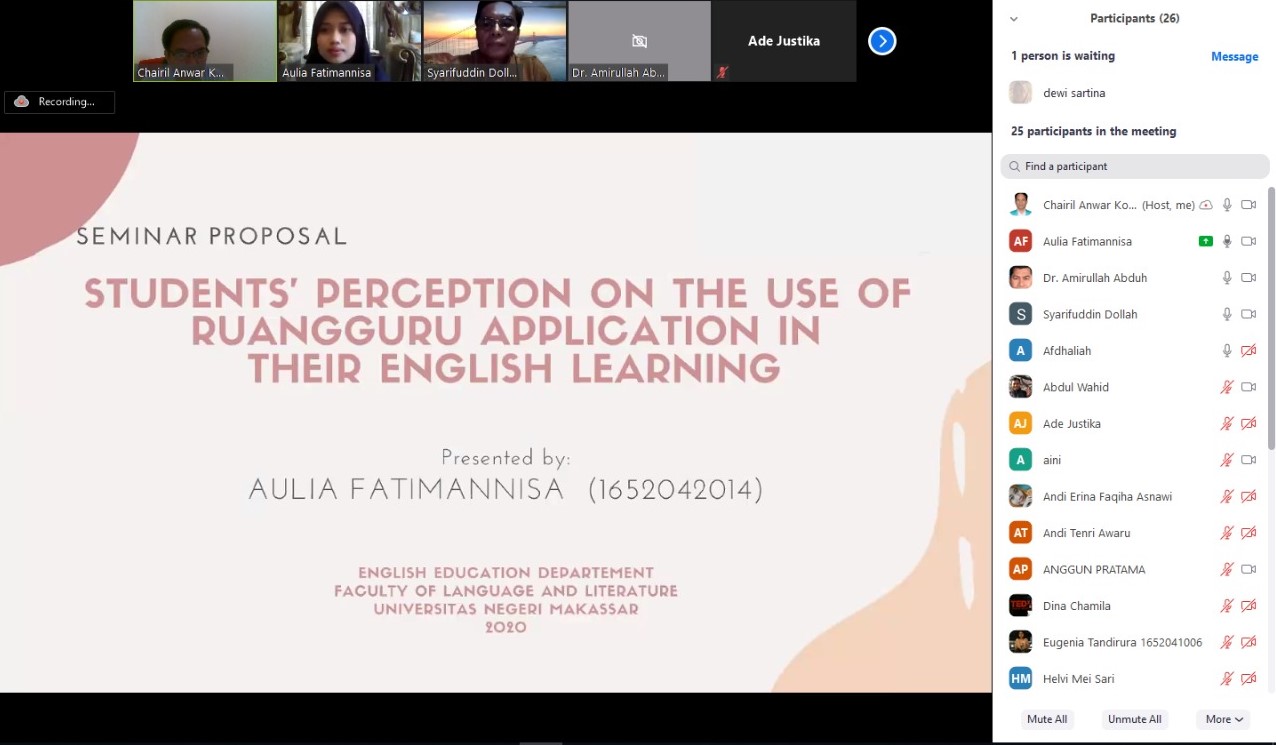Click muted mic icon for Helvi Mei Sari
Screen dimensions: 1276x745
[x=1227, y=679]
